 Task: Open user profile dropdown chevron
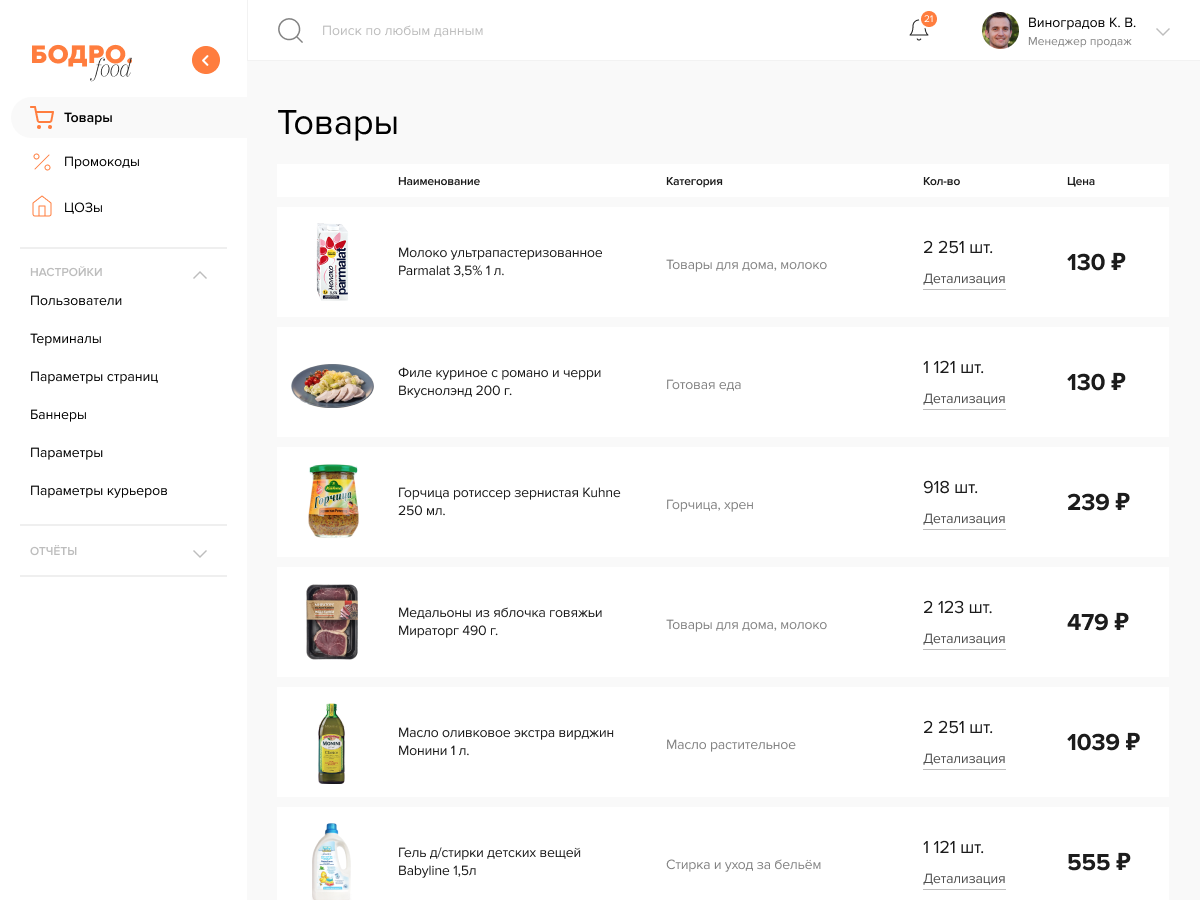click(1163, 32)
